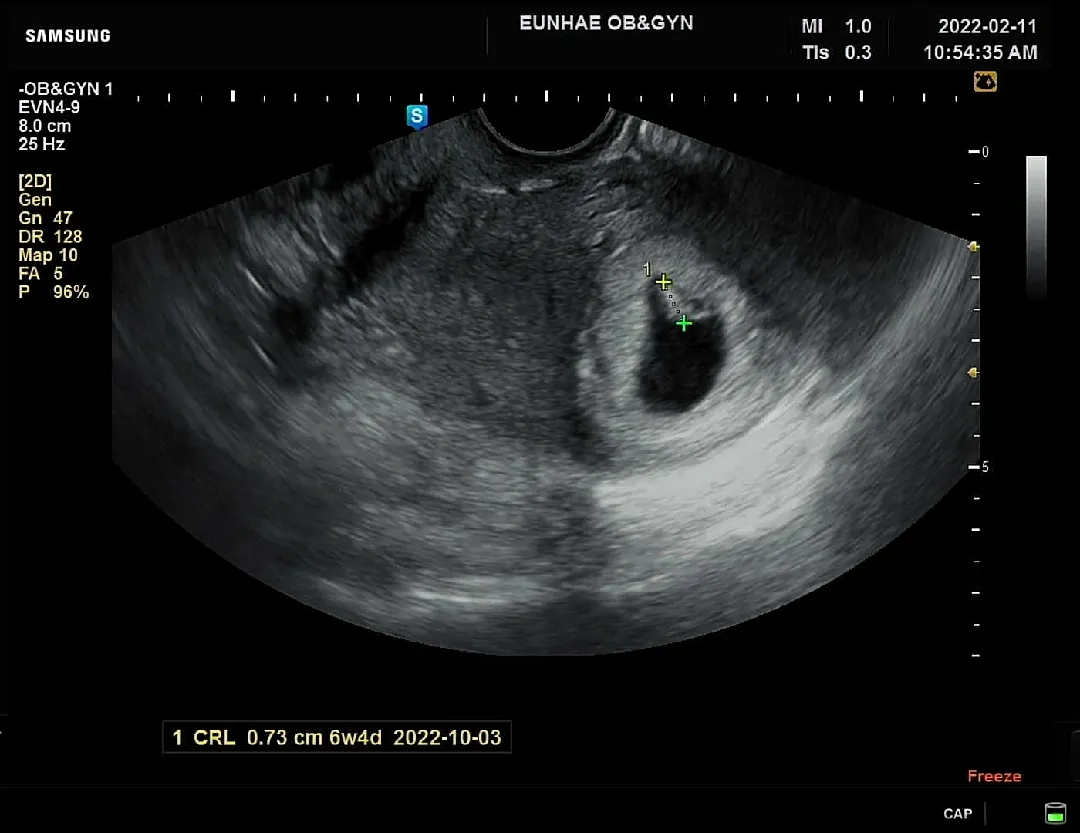Click the date 2022-02-11 display

pyautogui.click(x=987, y=26)
